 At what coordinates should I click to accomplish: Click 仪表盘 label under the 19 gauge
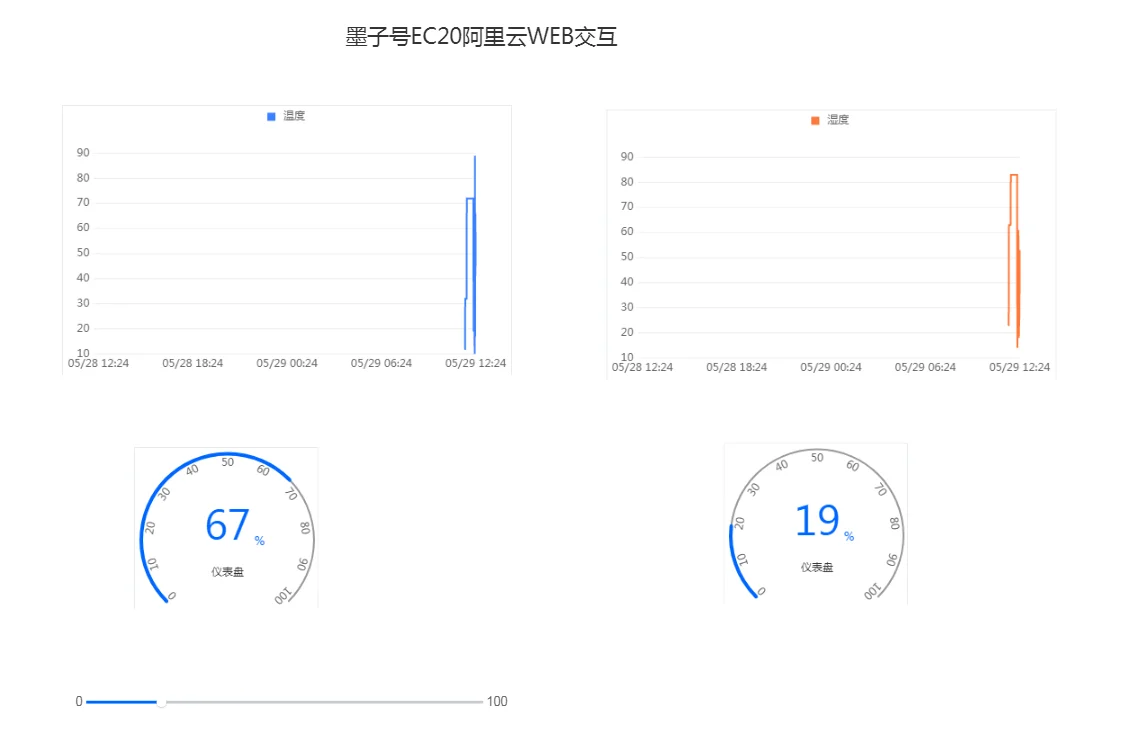coord(817,567)
